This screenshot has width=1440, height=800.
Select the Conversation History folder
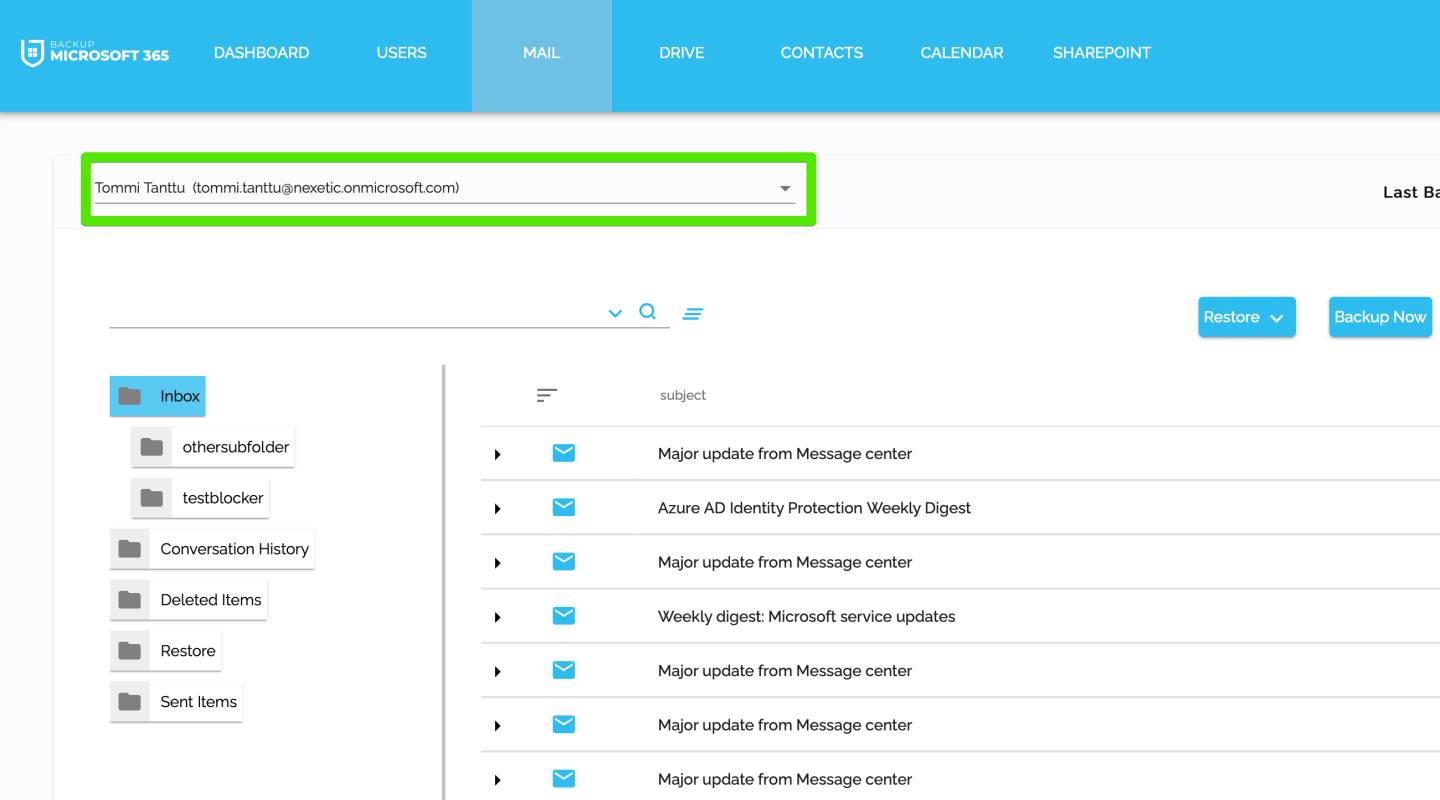click(212, 549)
